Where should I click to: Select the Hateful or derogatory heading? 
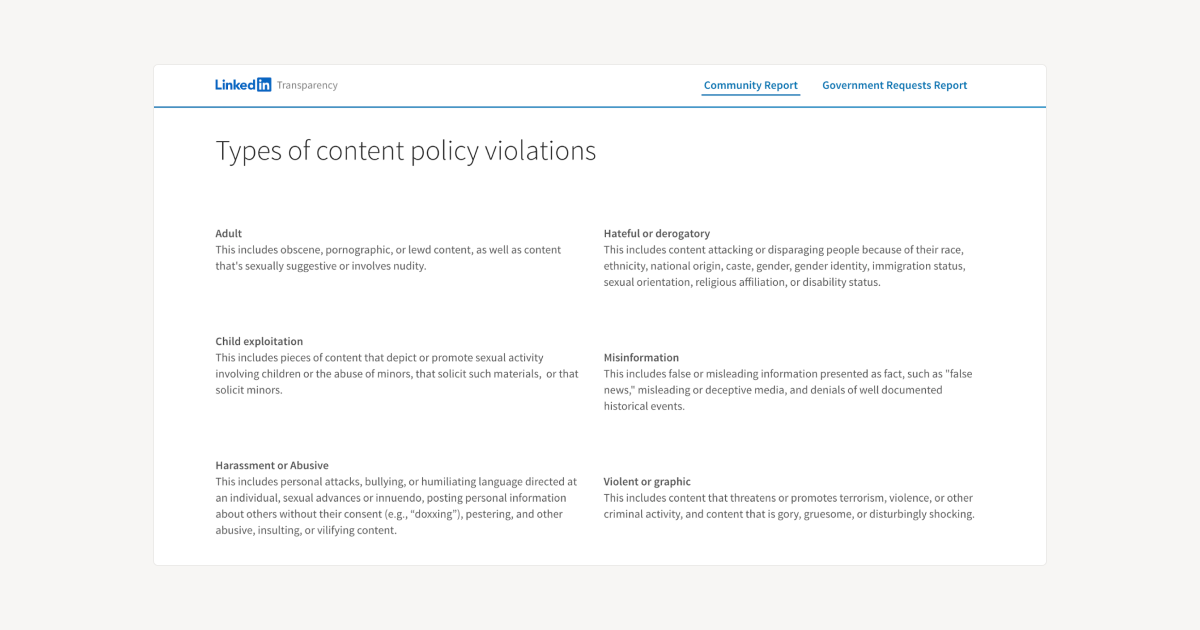click(656, 233)
